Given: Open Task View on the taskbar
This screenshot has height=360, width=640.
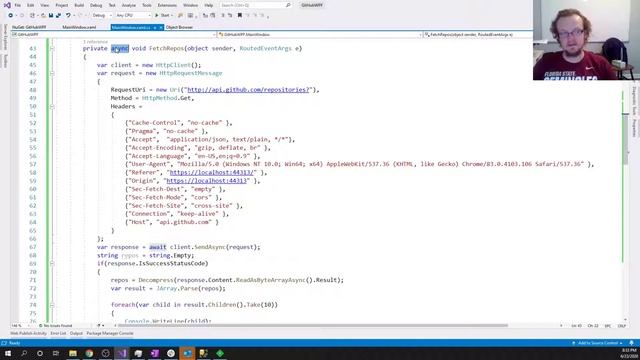Looking at the screenshot, I should [56, 353].
